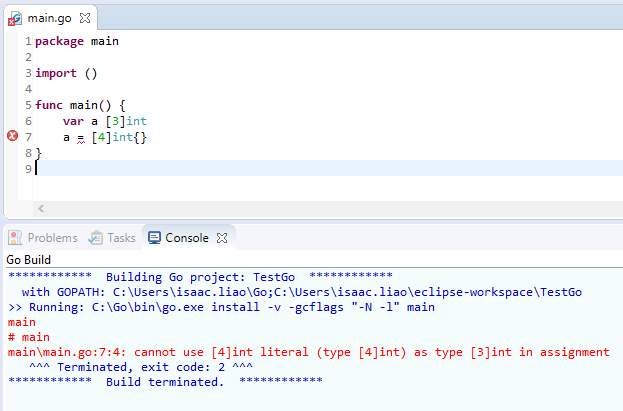Click the Go file icon on main.go tab

coord(16,18)
